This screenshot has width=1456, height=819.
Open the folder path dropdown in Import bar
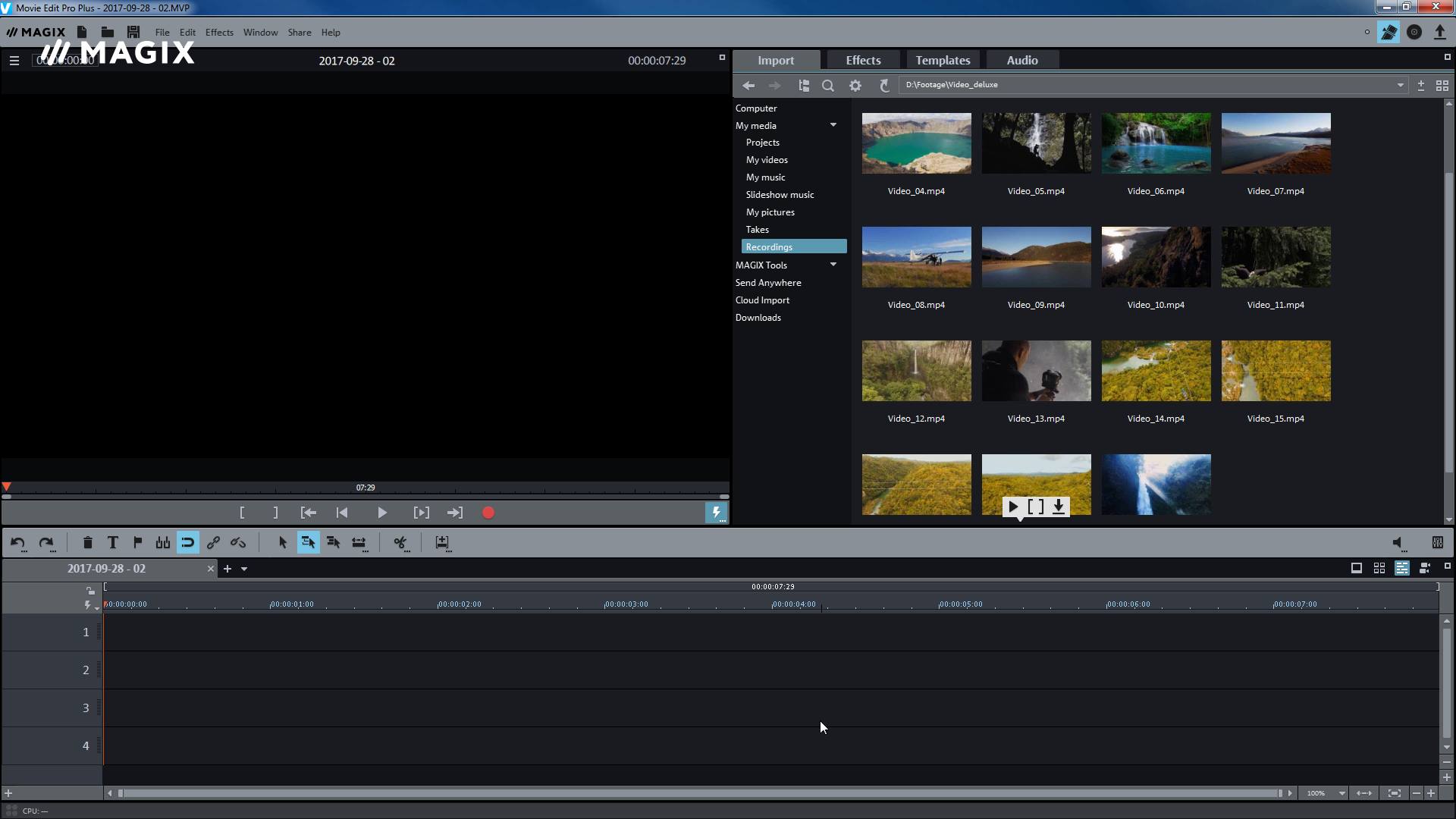click(x=1399, y=84)
